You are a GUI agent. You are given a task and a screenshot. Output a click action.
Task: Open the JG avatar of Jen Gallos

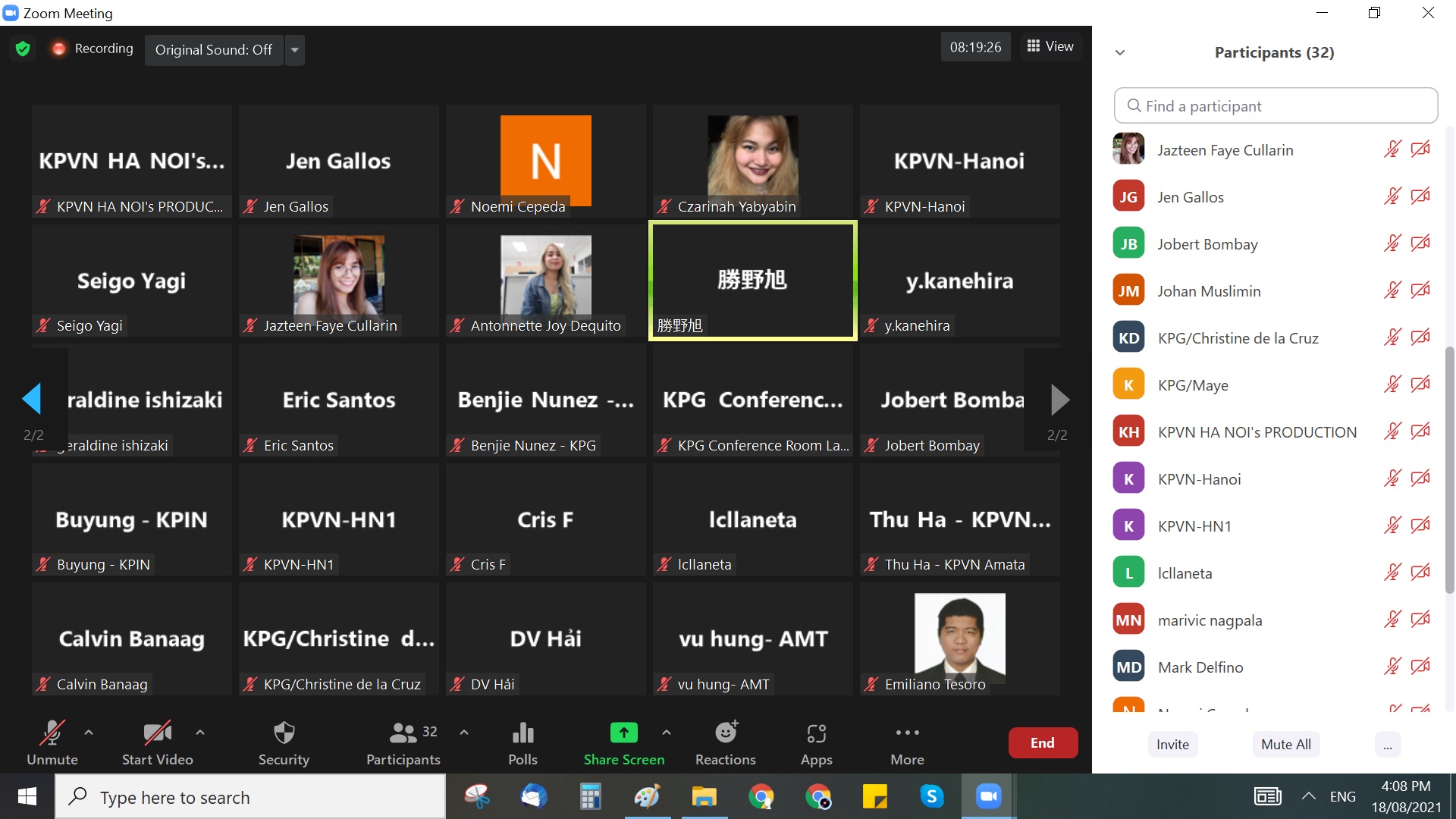[x=1128, y=197]
